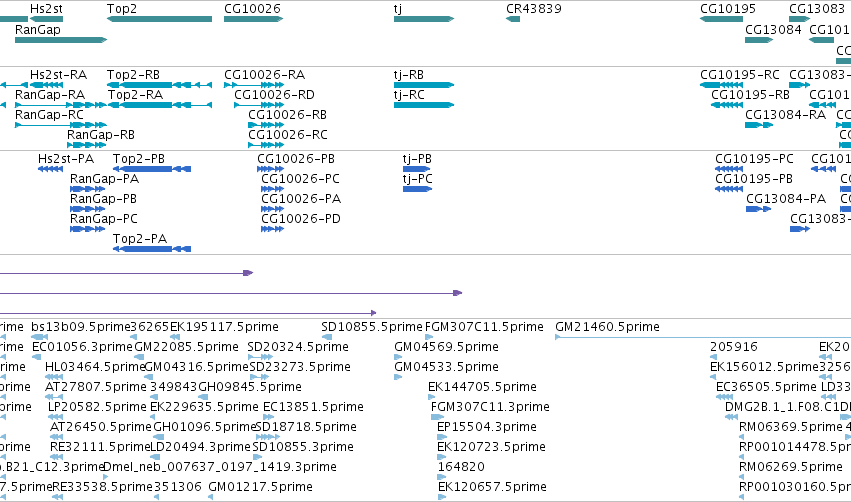The height and width of the screenshot is (502, 851).
Task: Click the SD20324.5prime EST label
Action: tap(298, 347)
